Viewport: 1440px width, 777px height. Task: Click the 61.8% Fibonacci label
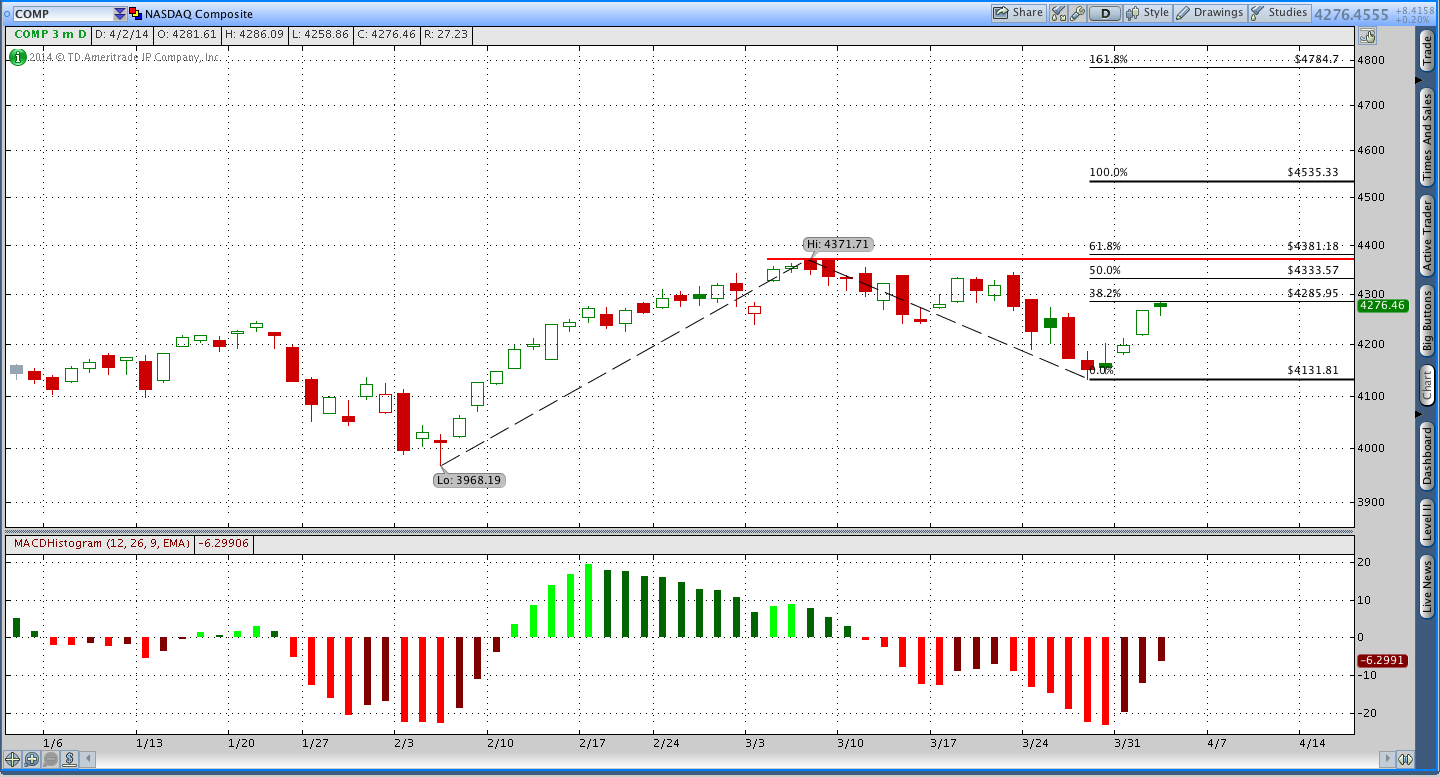1105,246
